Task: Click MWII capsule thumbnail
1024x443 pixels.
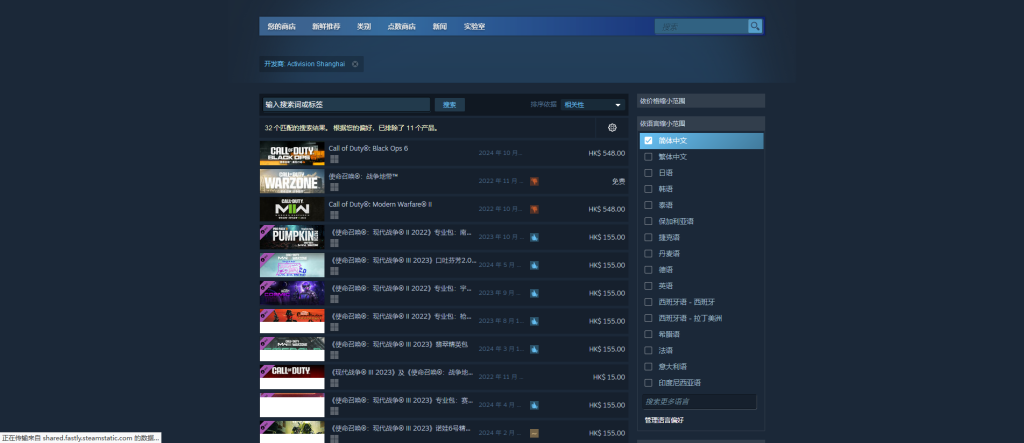Action: [292, 209]
